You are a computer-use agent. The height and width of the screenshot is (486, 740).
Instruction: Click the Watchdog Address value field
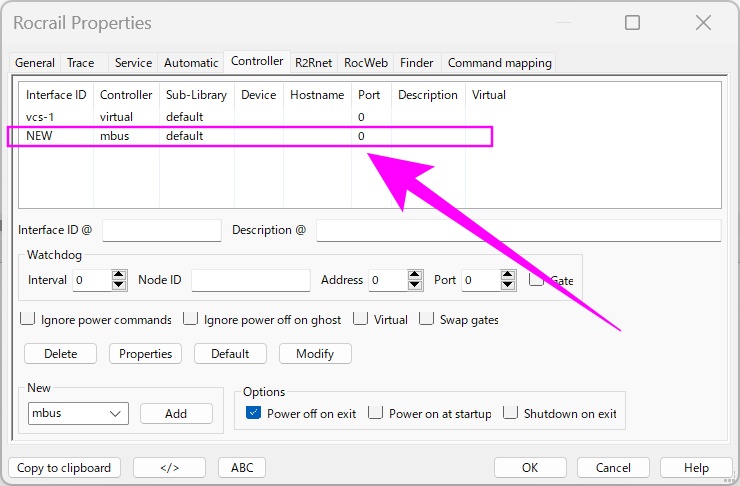click(388, 280)
